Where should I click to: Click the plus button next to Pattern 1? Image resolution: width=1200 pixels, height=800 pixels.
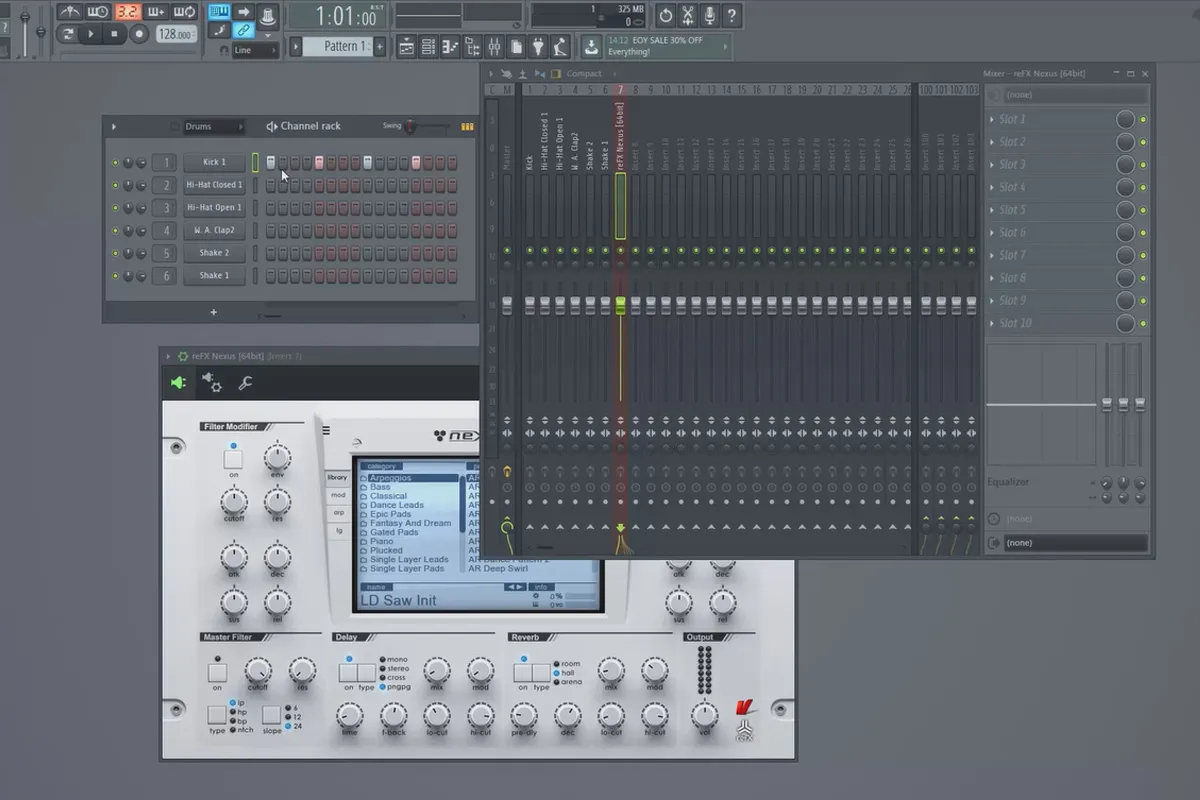[380, 46]
